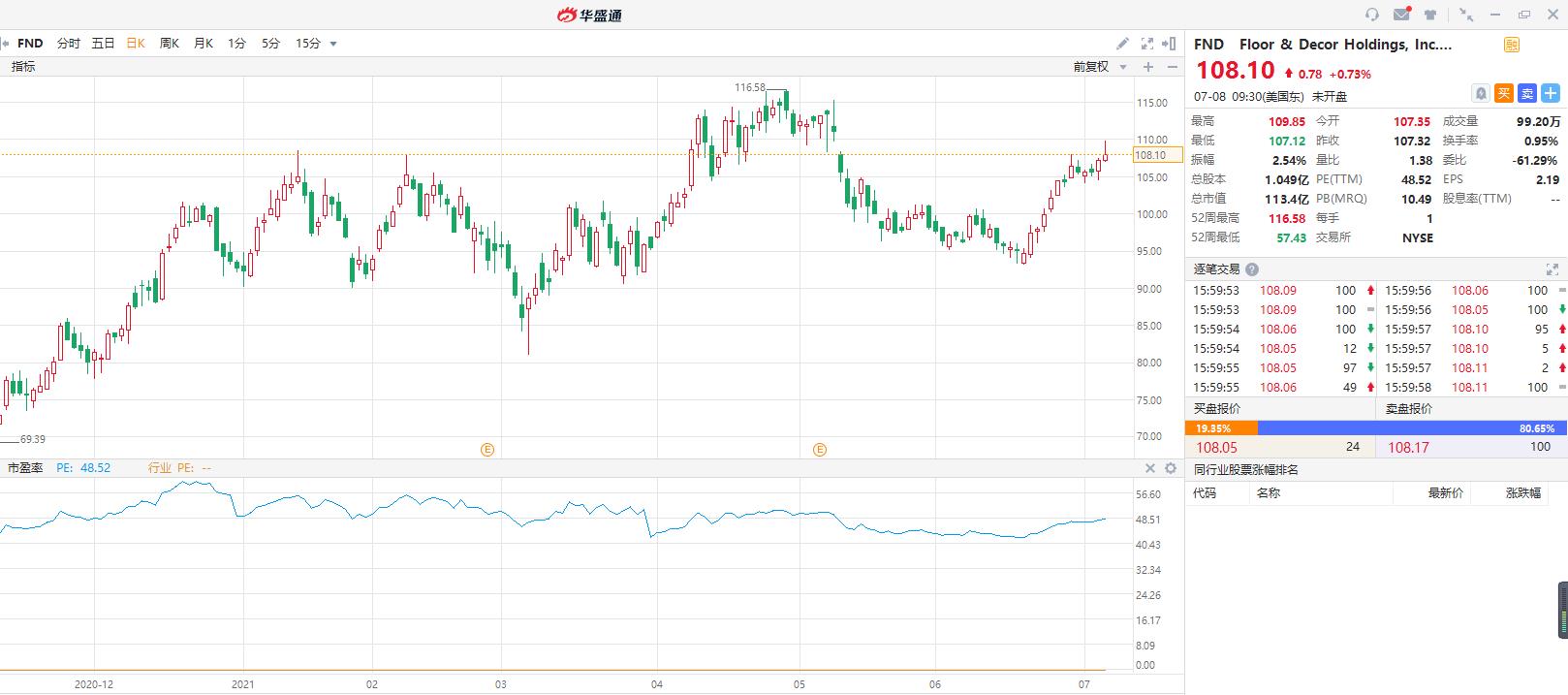Toggle the compact window mode icon

coord(1466,15)
